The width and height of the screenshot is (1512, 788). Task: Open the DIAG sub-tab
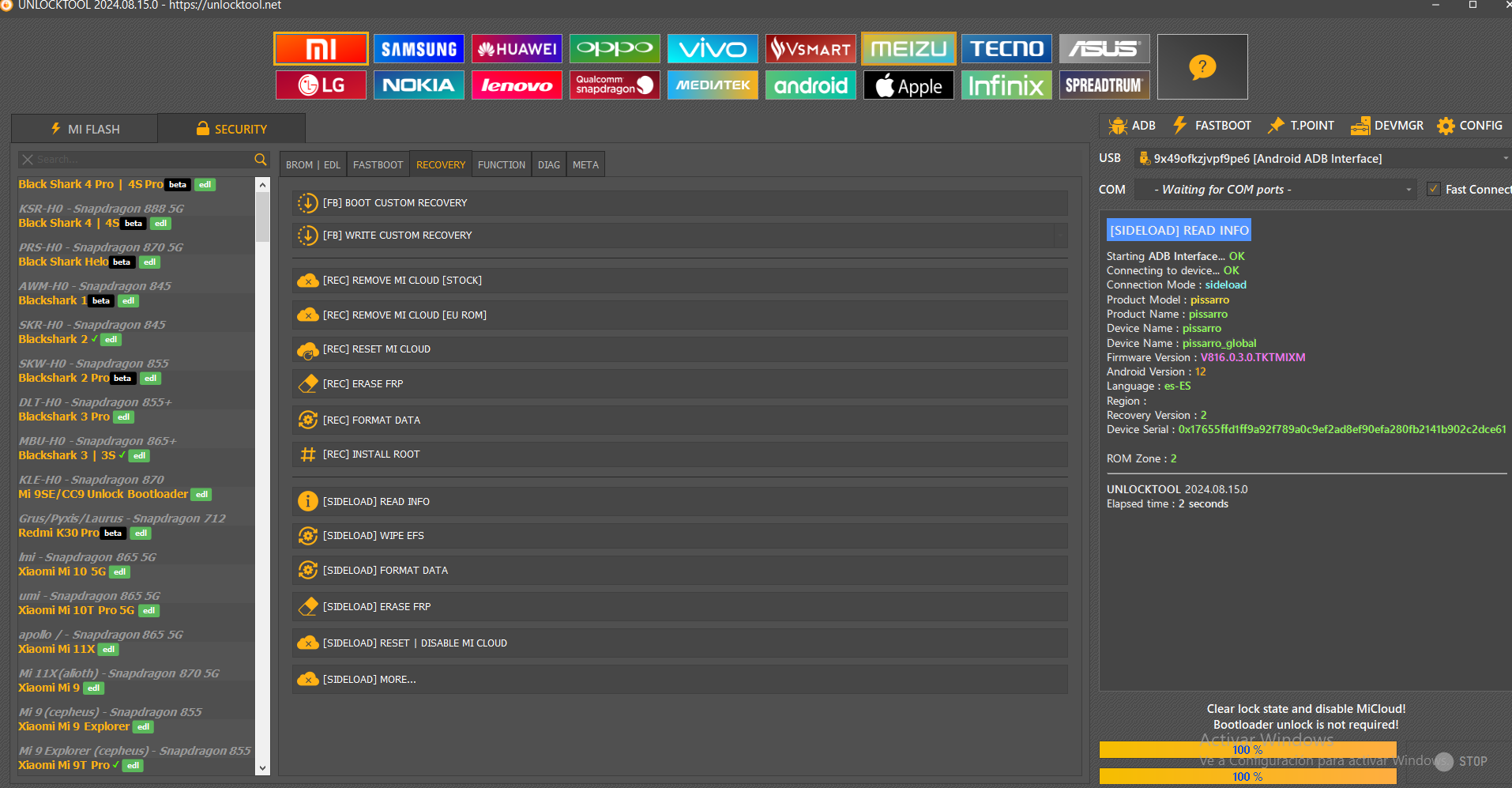tap(549, 164)
